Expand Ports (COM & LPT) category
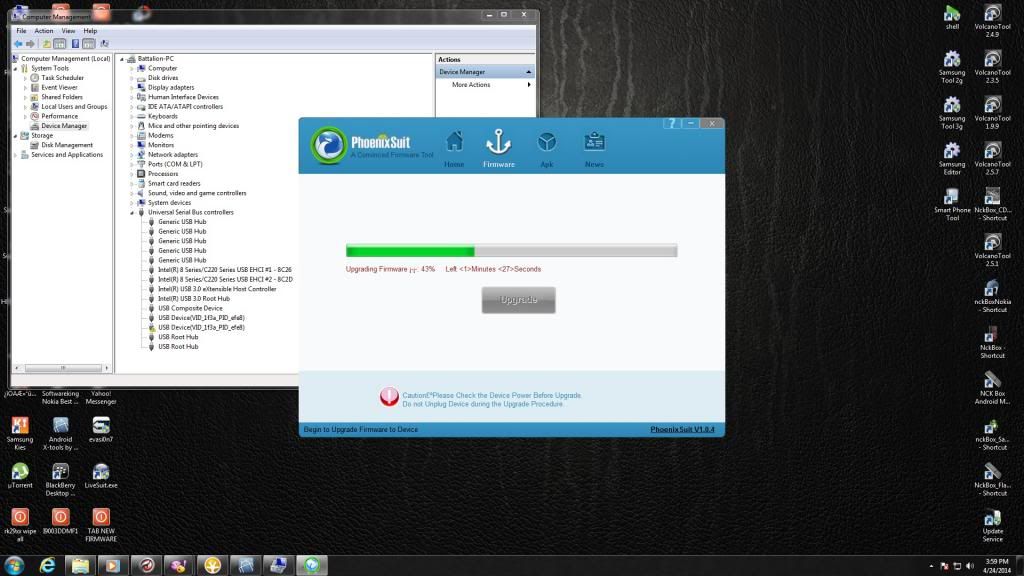This screenshot has width=1024, height=576. [x=132, y=165]
